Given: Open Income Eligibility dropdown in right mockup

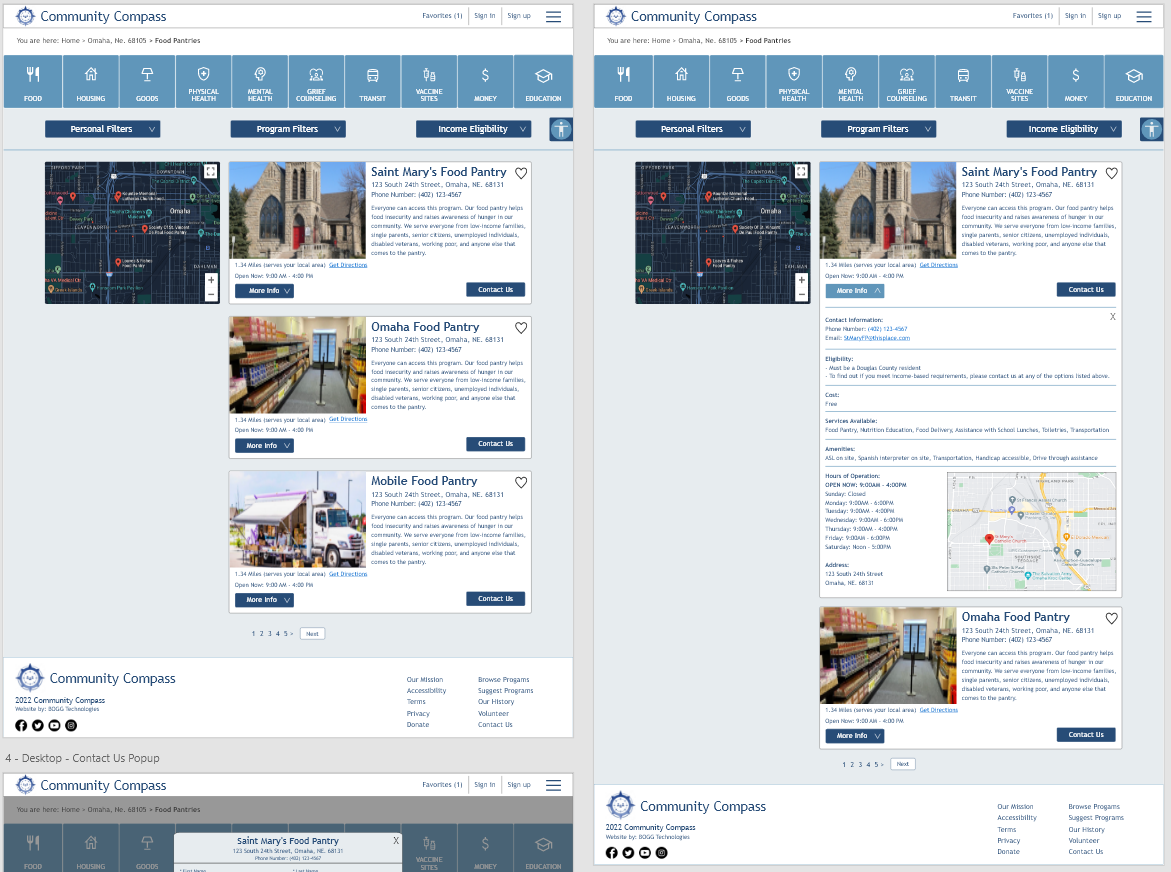Looking at the screenshot, I should (x=1064, y=129).
